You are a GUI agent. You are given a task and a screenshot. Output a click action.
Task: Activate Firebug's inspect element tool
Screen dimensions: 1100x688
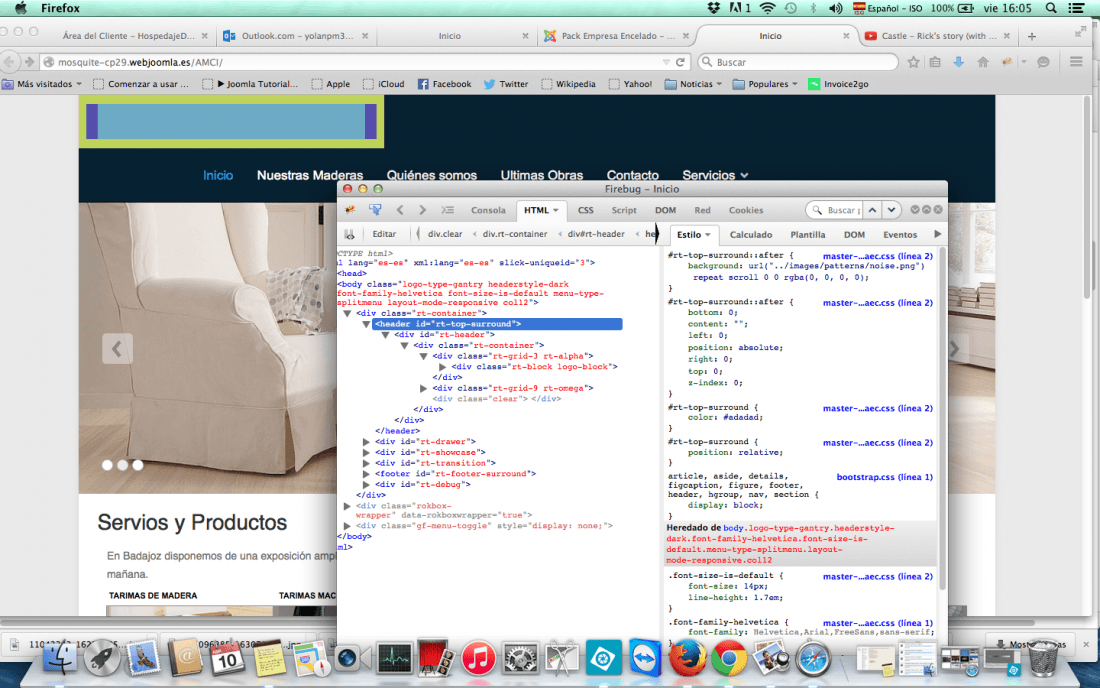[375, 210]
